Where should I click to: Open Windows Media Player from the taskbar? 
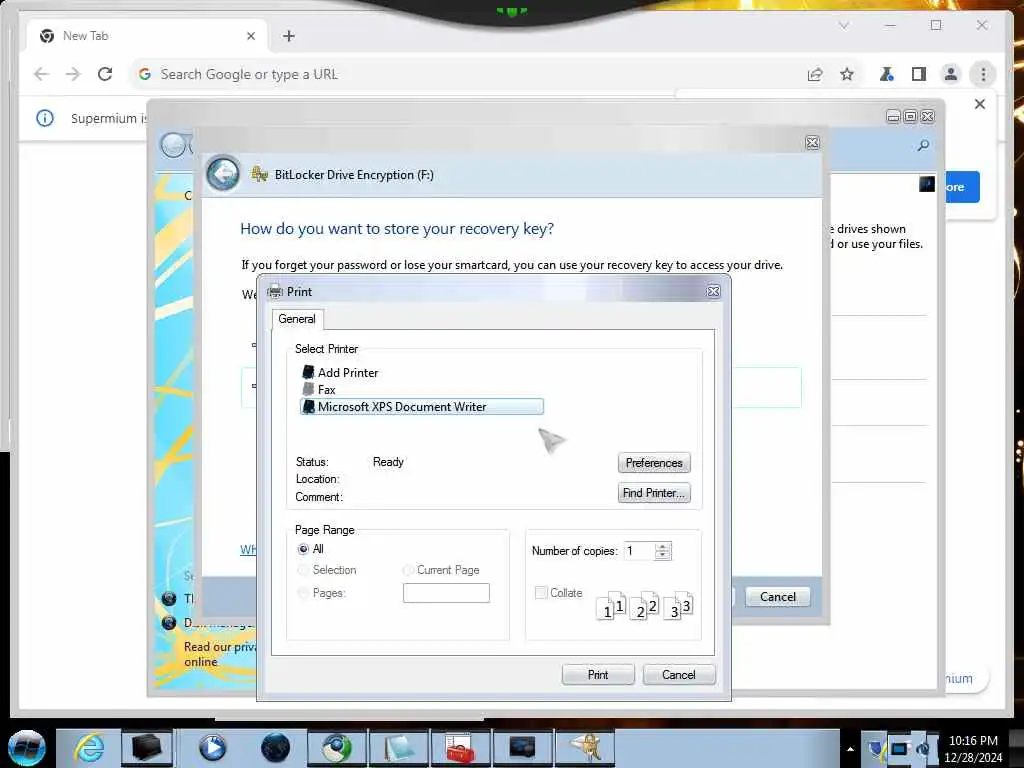[212, 748]
